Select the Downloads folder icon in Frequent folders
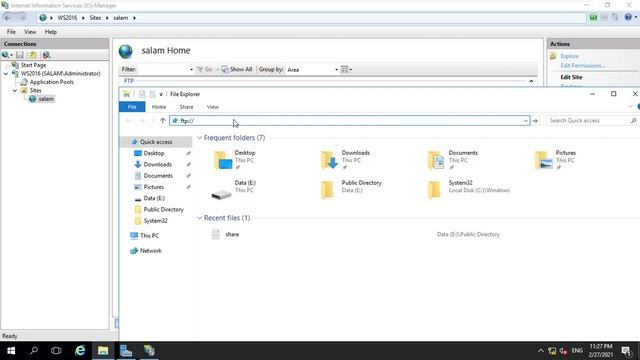 click(329, 160)
